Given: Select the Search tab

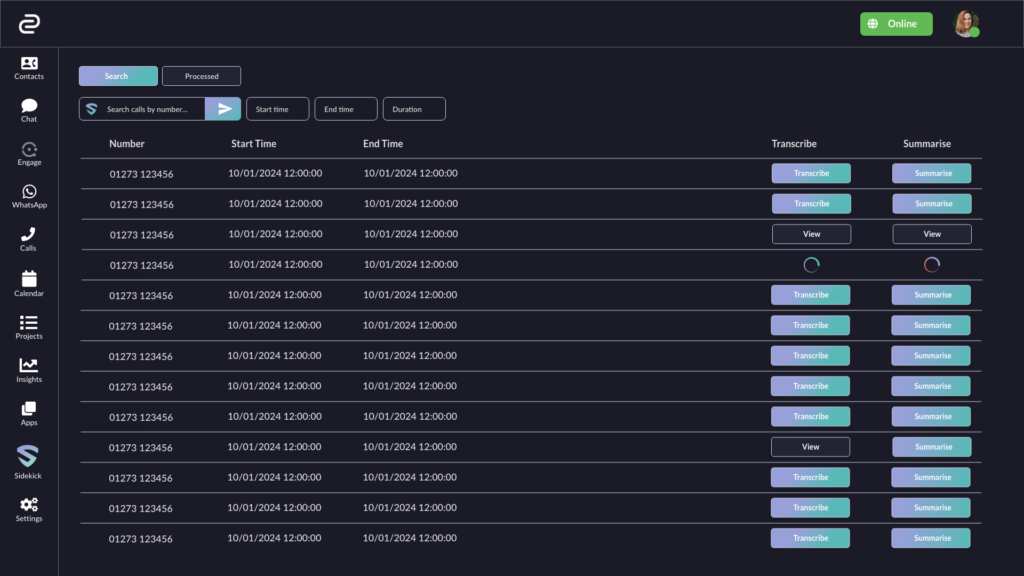Looking at the screenshot, I should 118,76.
